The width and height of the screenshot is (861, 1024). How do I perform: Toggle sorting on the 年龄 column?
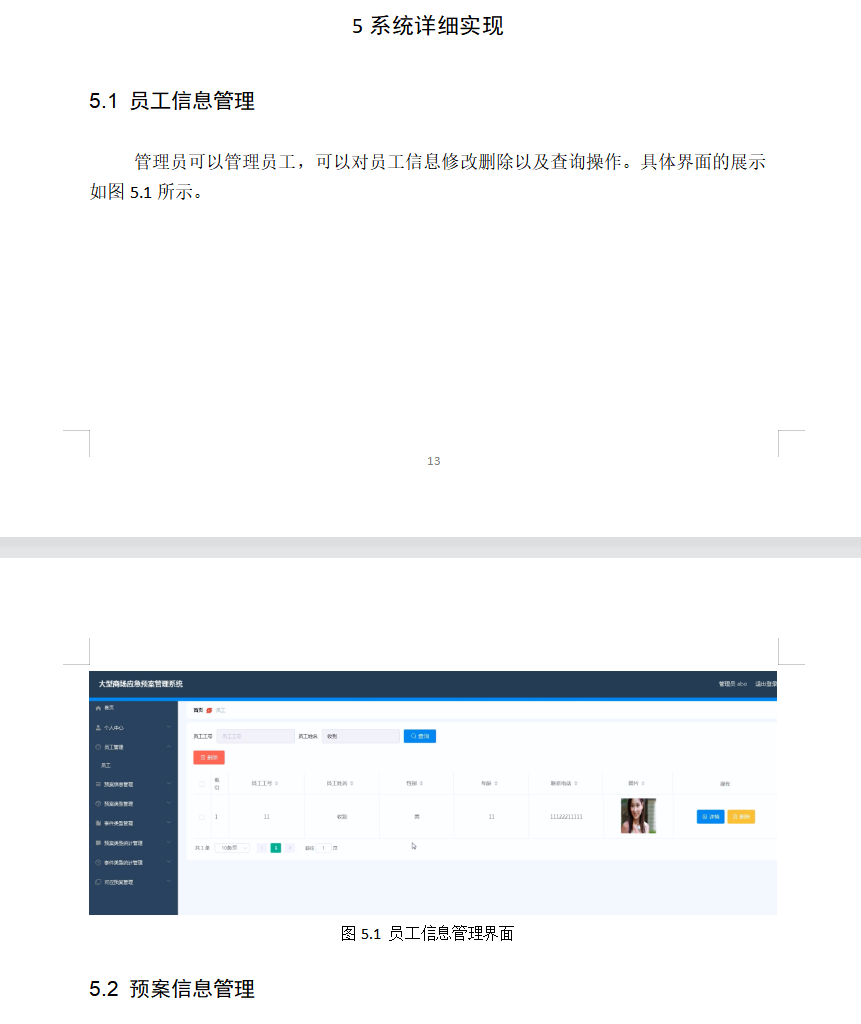click(x=490, y=785)
